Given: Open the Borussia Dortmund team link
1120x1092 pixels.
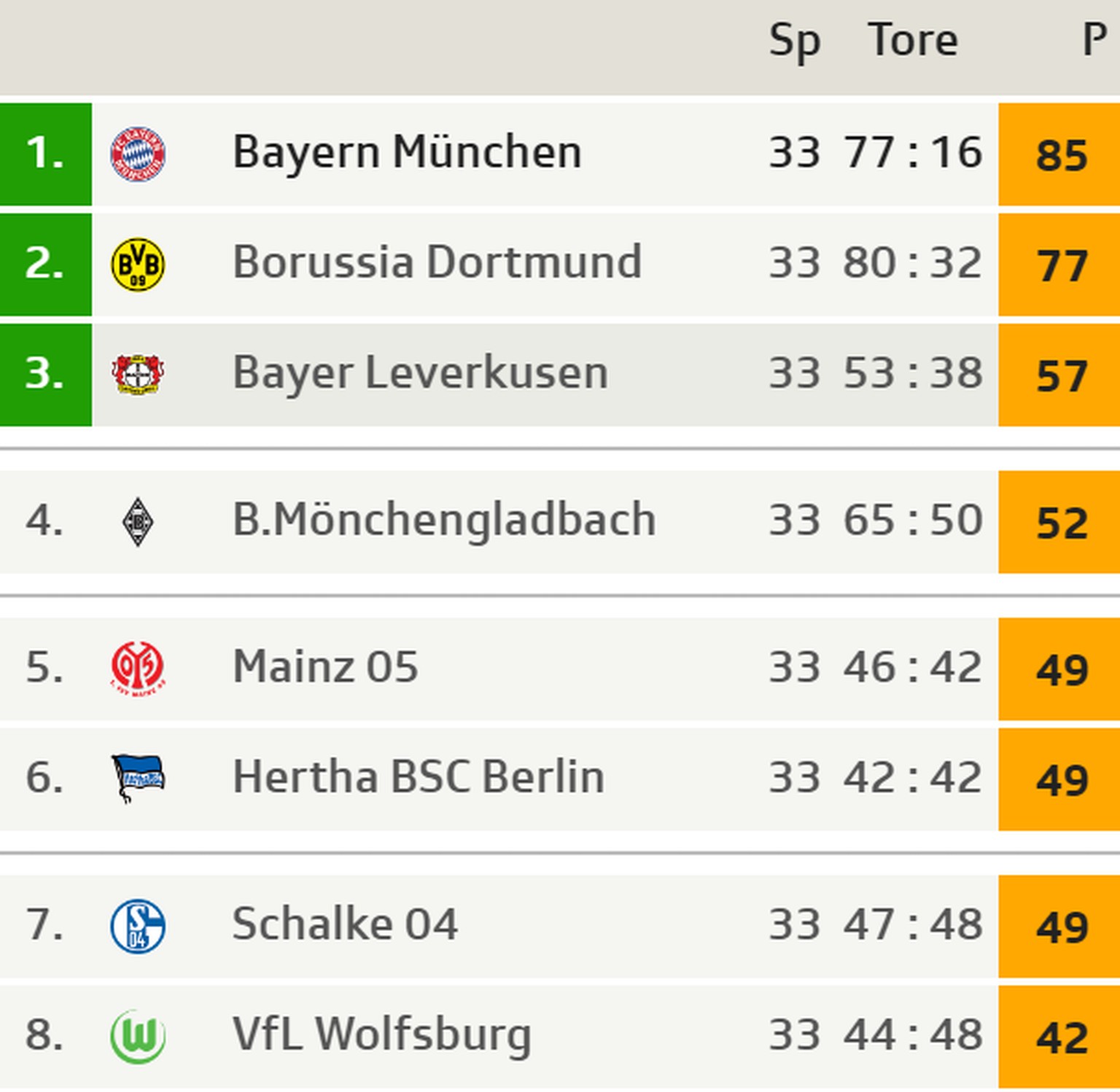Looking at the screenshot, I should point(437,262).
